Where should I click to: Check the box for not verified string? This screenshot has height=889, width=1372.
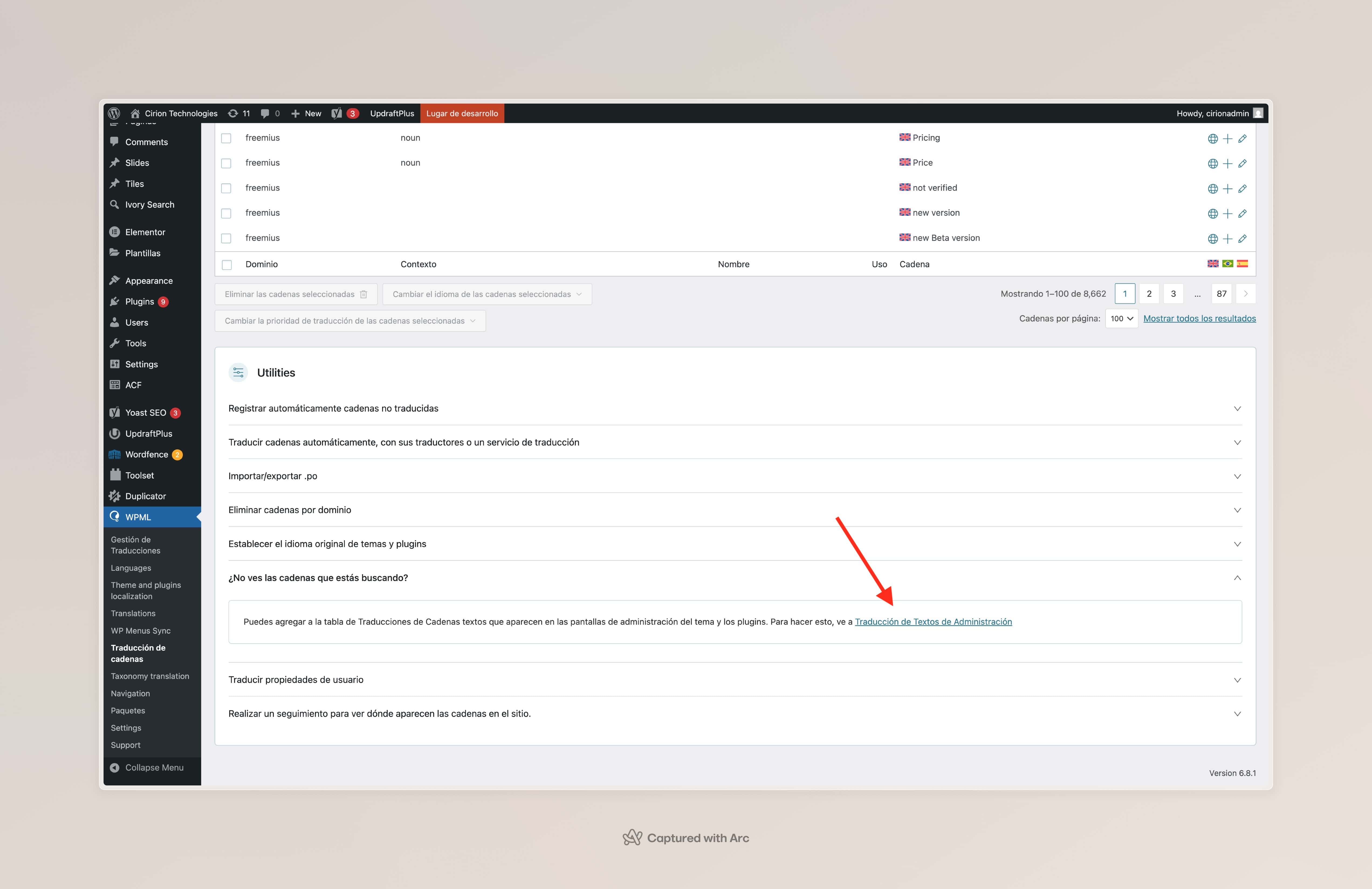click(227, 189)
